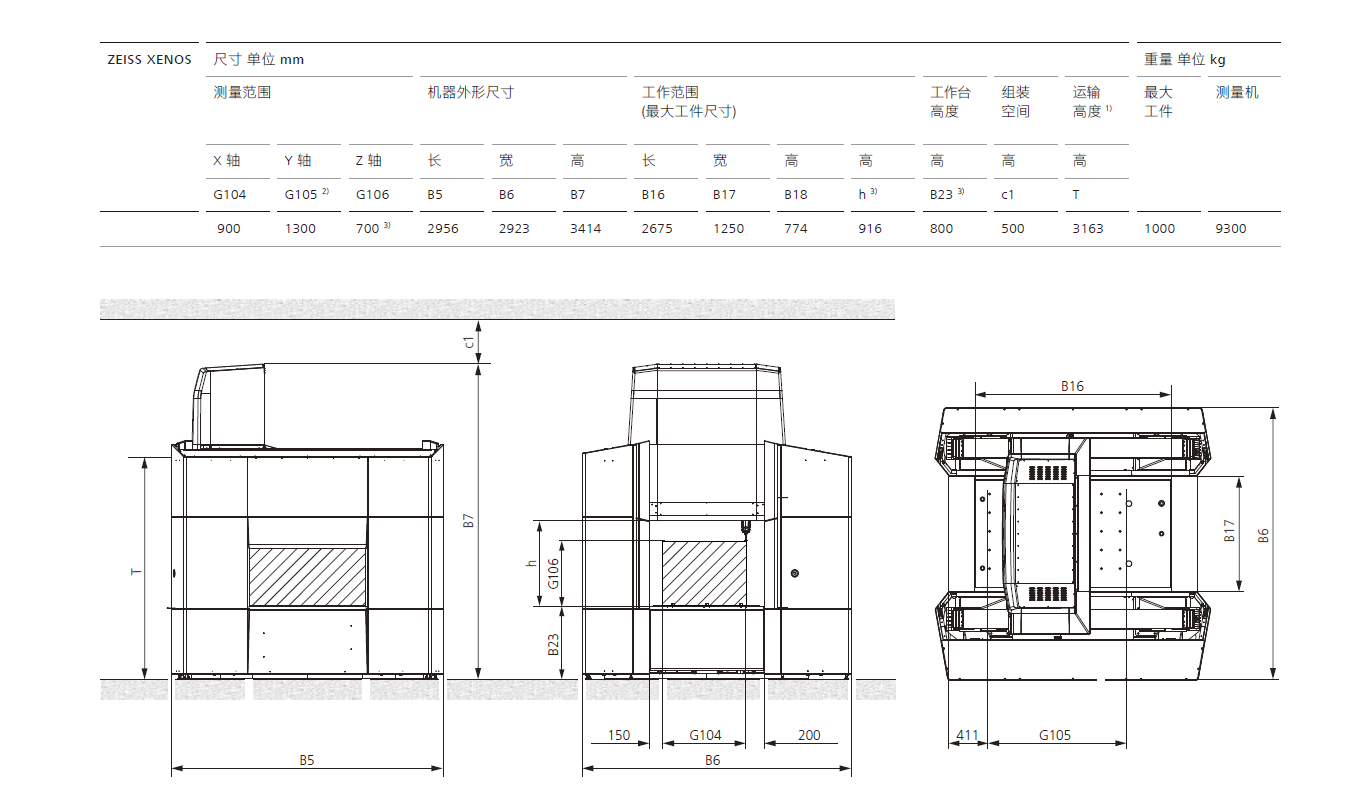
Task: Click the 1300 Y-axis value
Action: (x=300, y=229)
